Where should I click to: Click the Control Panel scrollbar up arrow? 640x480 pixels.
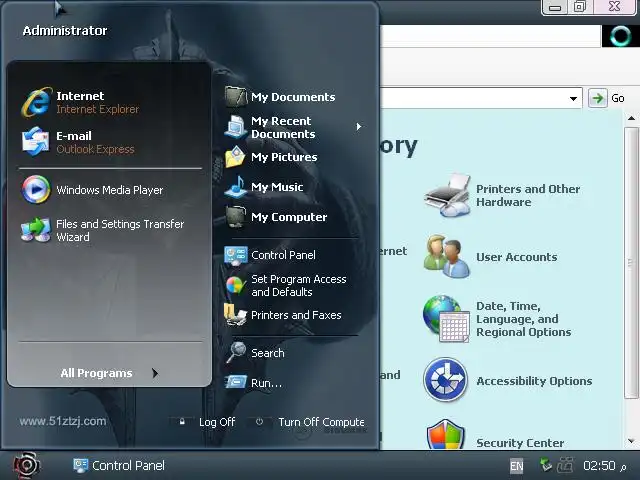tap(631, 118)
